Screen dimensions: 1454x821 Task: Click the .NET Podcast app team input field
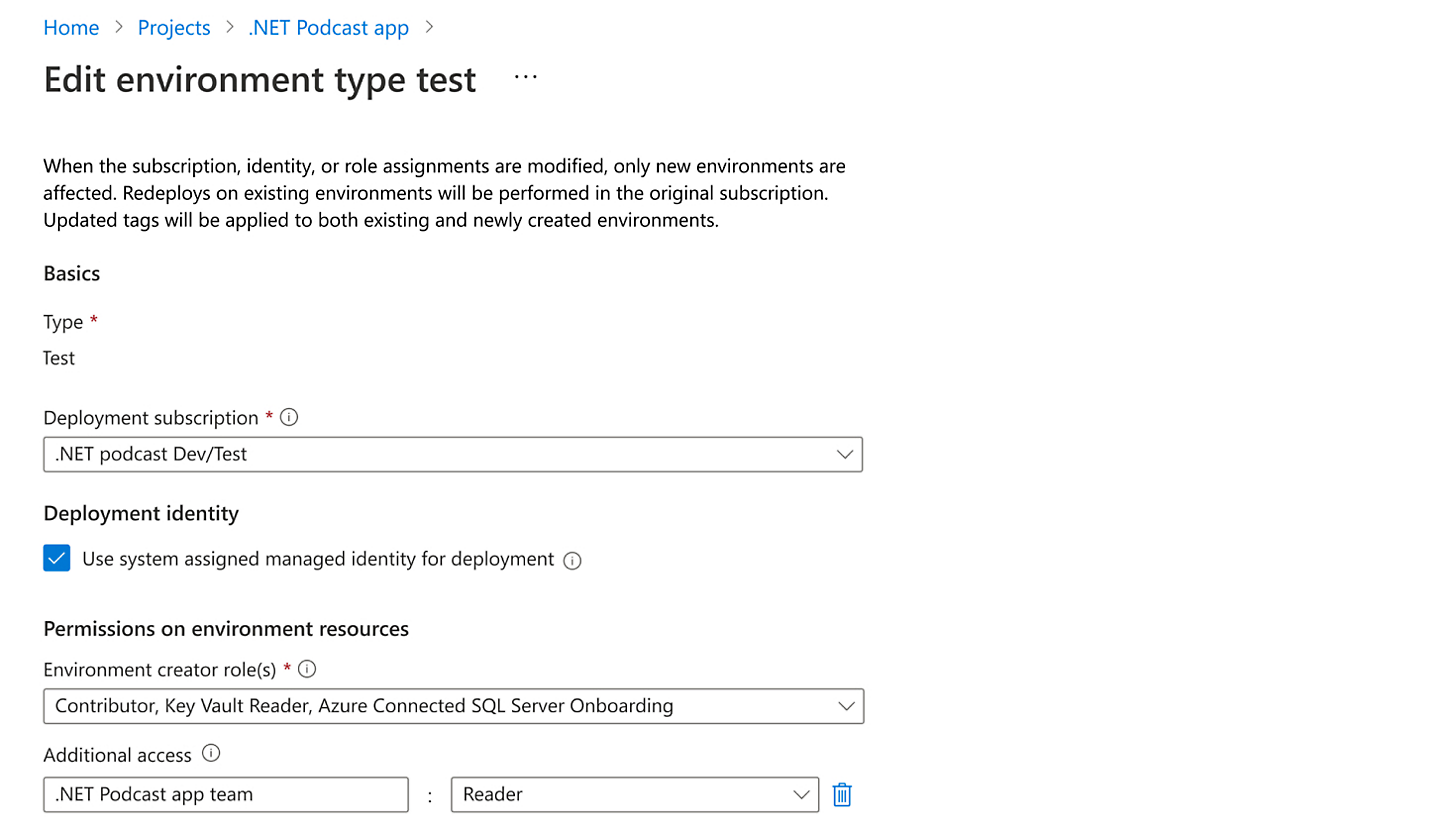coord(226,795)
